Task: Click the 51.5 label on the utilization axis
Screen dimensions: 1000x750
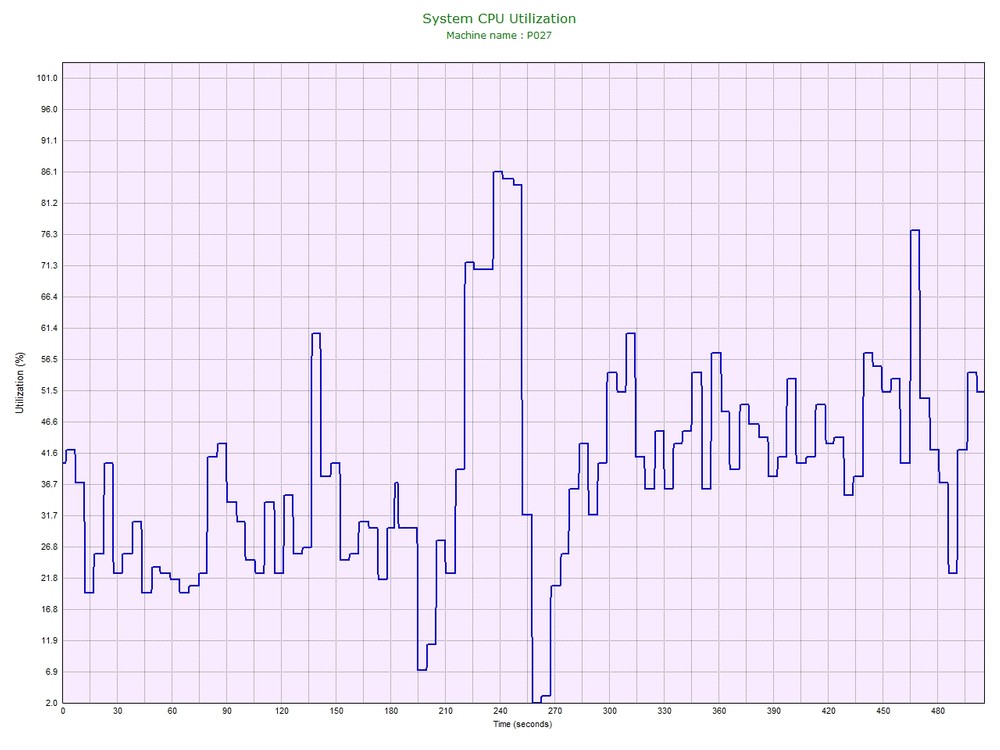Action: tap(47, 391)
